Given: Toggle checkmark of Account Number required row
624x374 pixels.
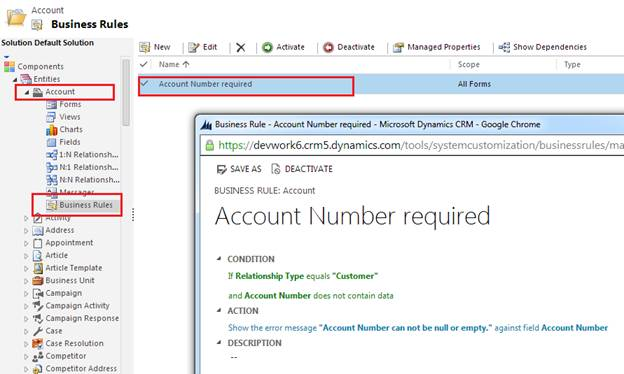Looking at the screenshot, I should click(144, 84).
